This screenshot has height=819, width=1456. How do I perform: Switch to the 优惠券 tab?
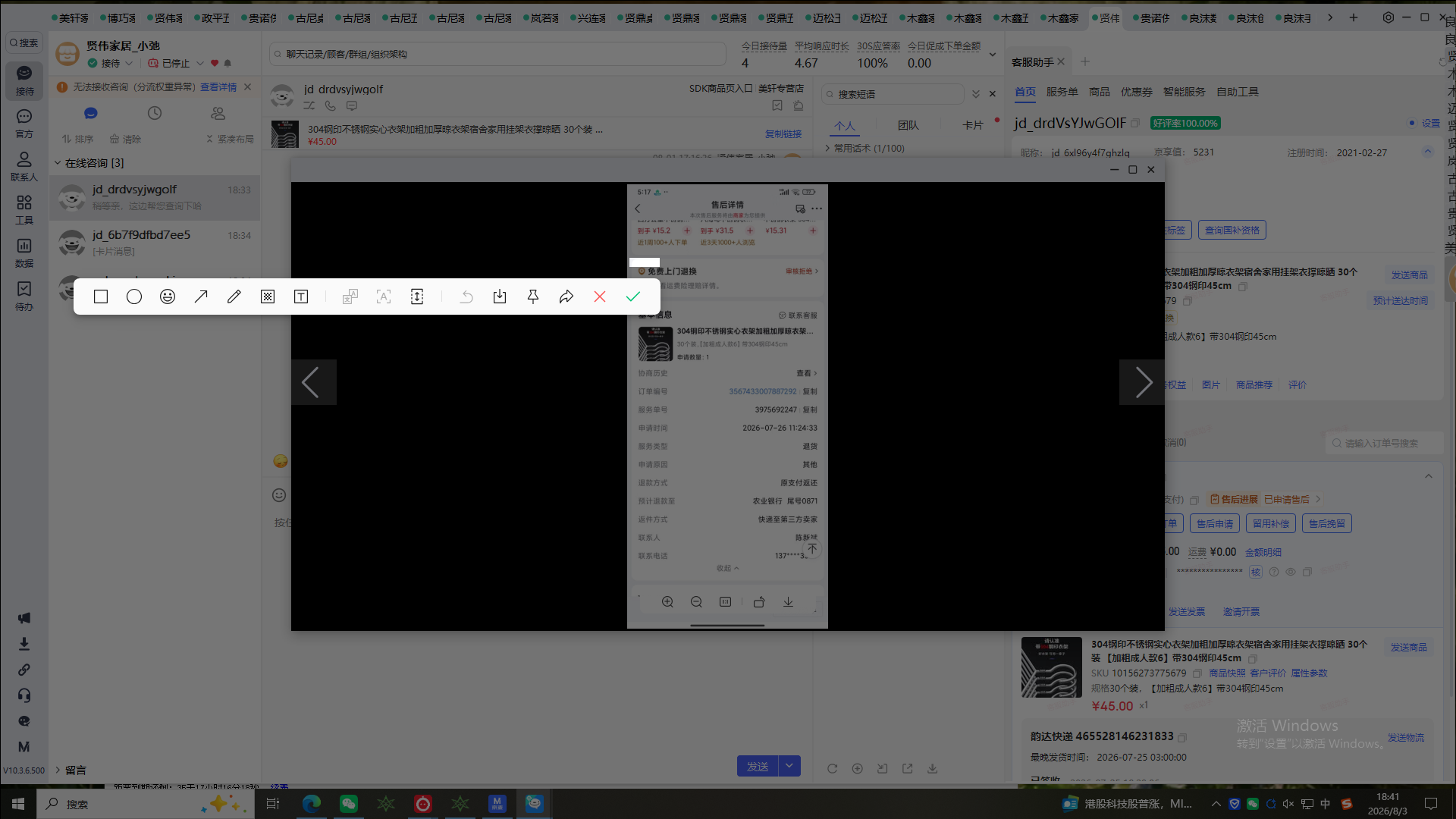click(1137, 92)
